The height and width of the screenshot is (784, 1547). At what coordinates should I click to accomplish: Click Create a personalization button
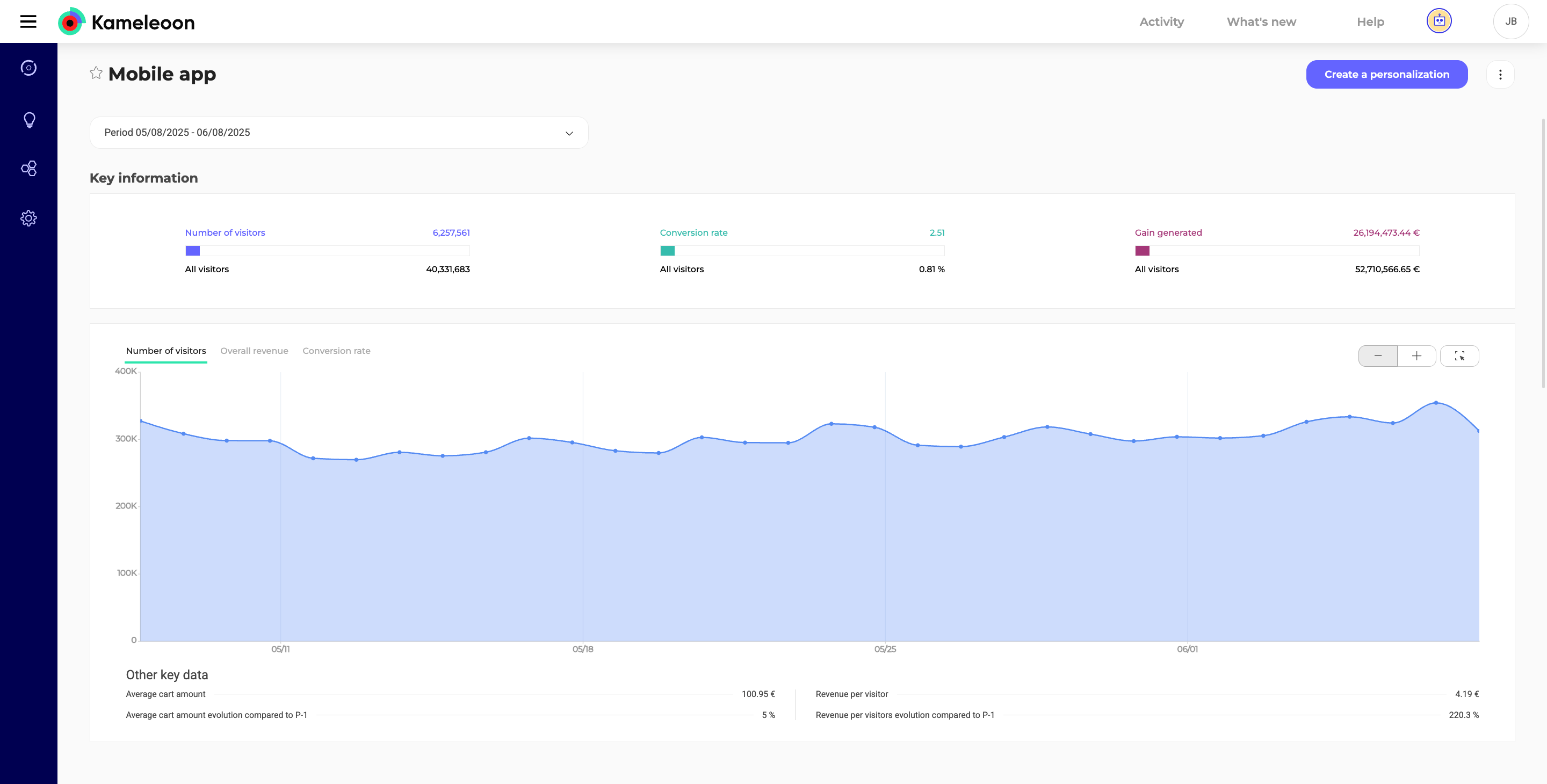coord(1386,75)
